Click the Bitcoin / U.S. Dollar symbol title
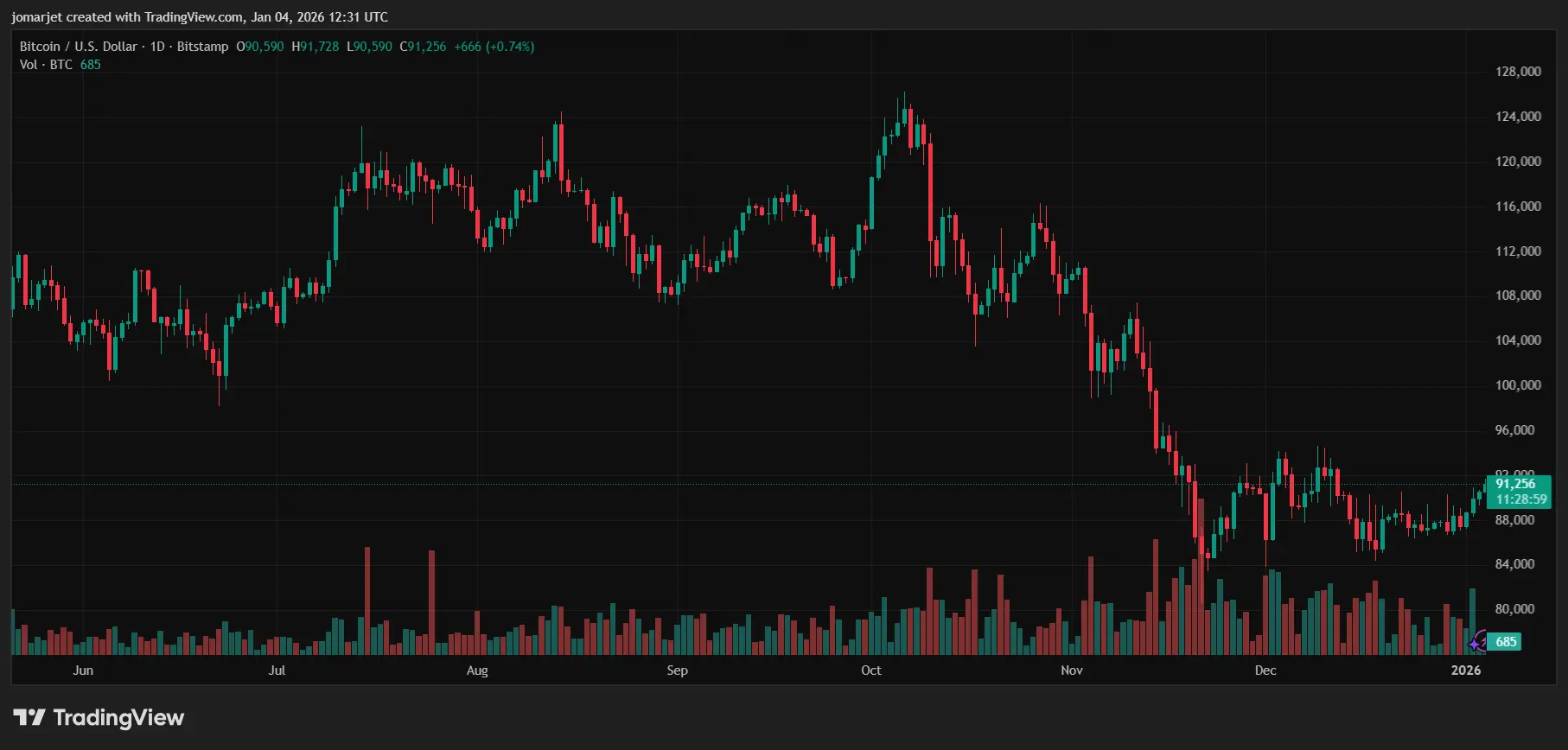Screen dimensions: 1568x750 pos(79,47)
